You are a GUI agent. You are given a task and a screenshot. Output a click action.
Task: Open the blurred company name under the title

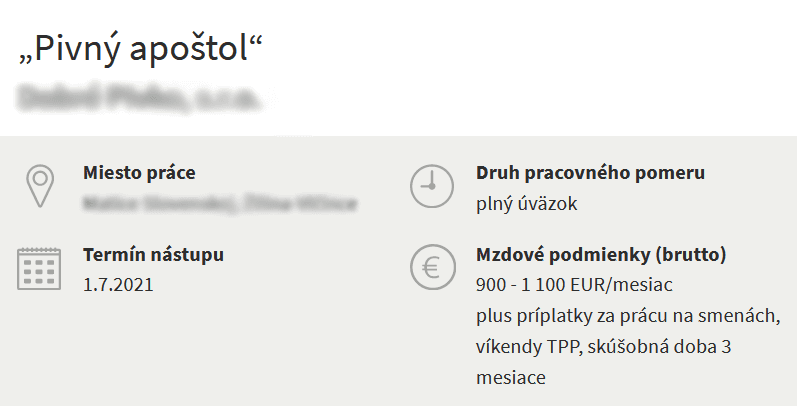click(139, 99)
